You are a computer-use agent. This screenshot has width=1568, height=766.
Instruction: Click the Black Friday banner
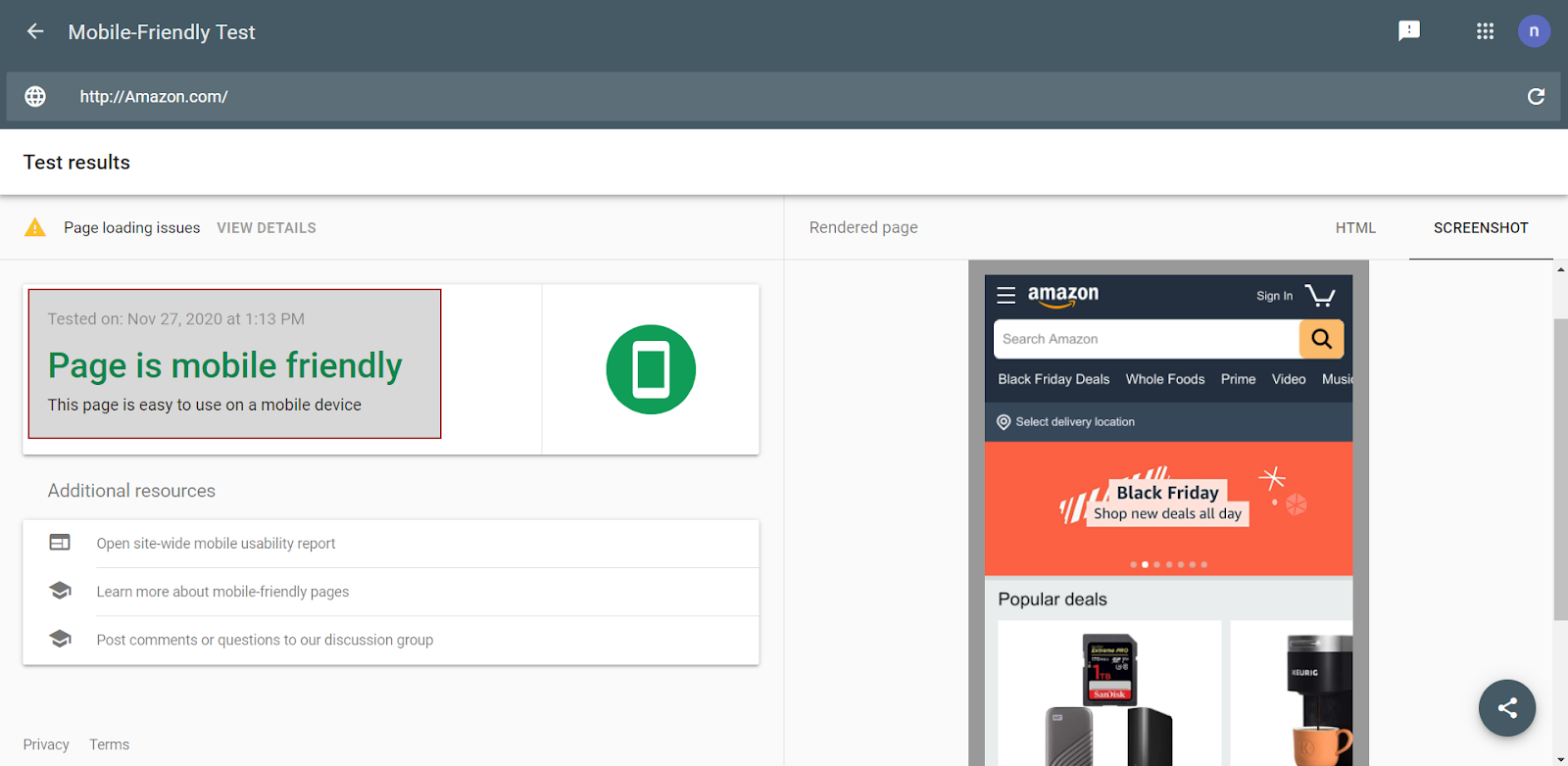(1168, 508)
